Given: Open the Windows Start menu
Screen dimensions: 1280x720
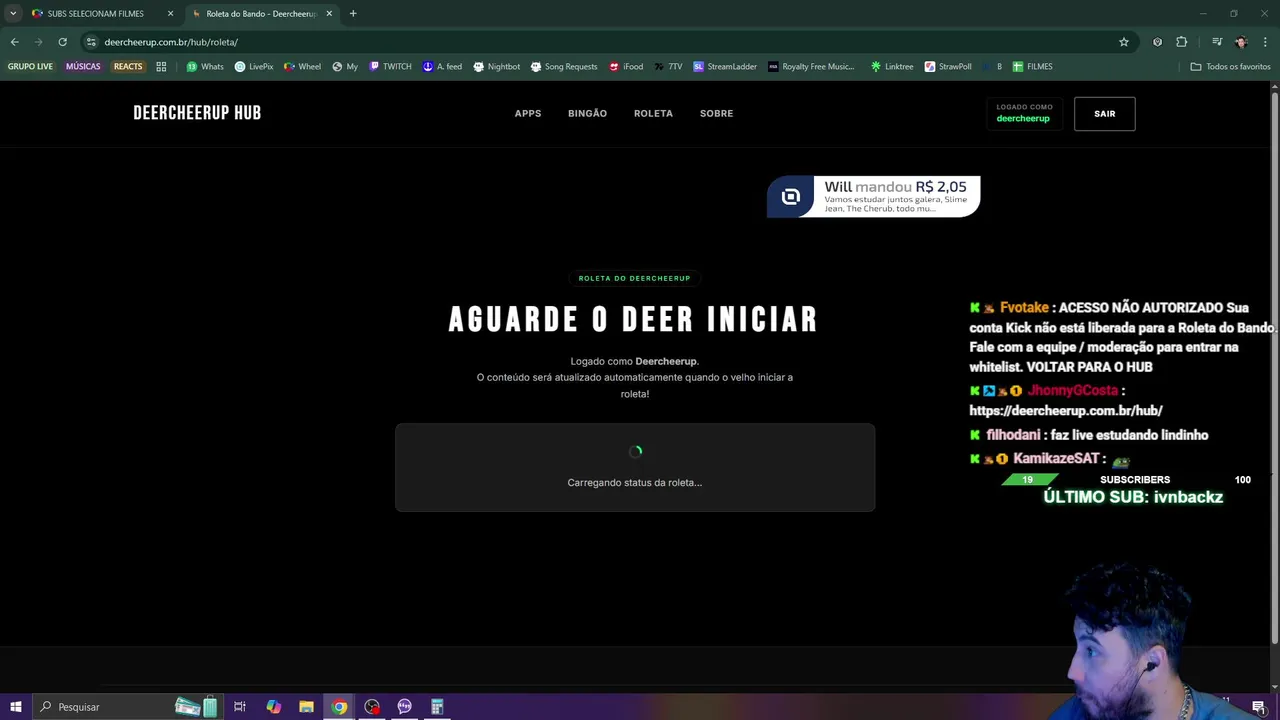Looking at the screenshot, I should pyautogui.click(x=15, y=707).
